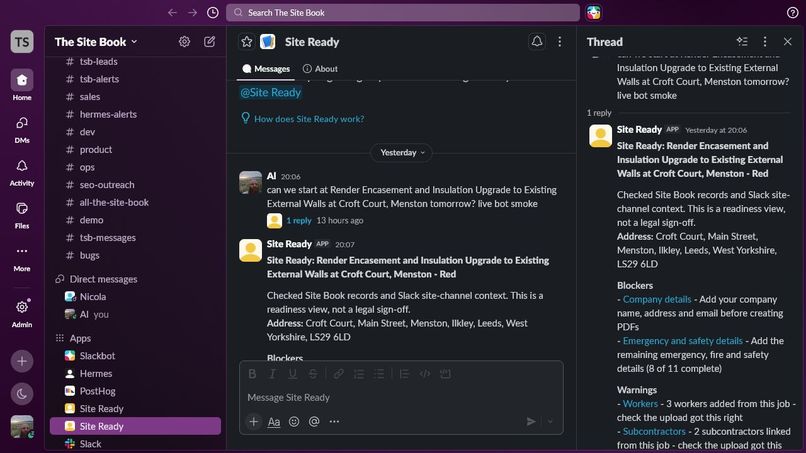
Task: Open the Emergency and safety details link
Action: point(683,341)
